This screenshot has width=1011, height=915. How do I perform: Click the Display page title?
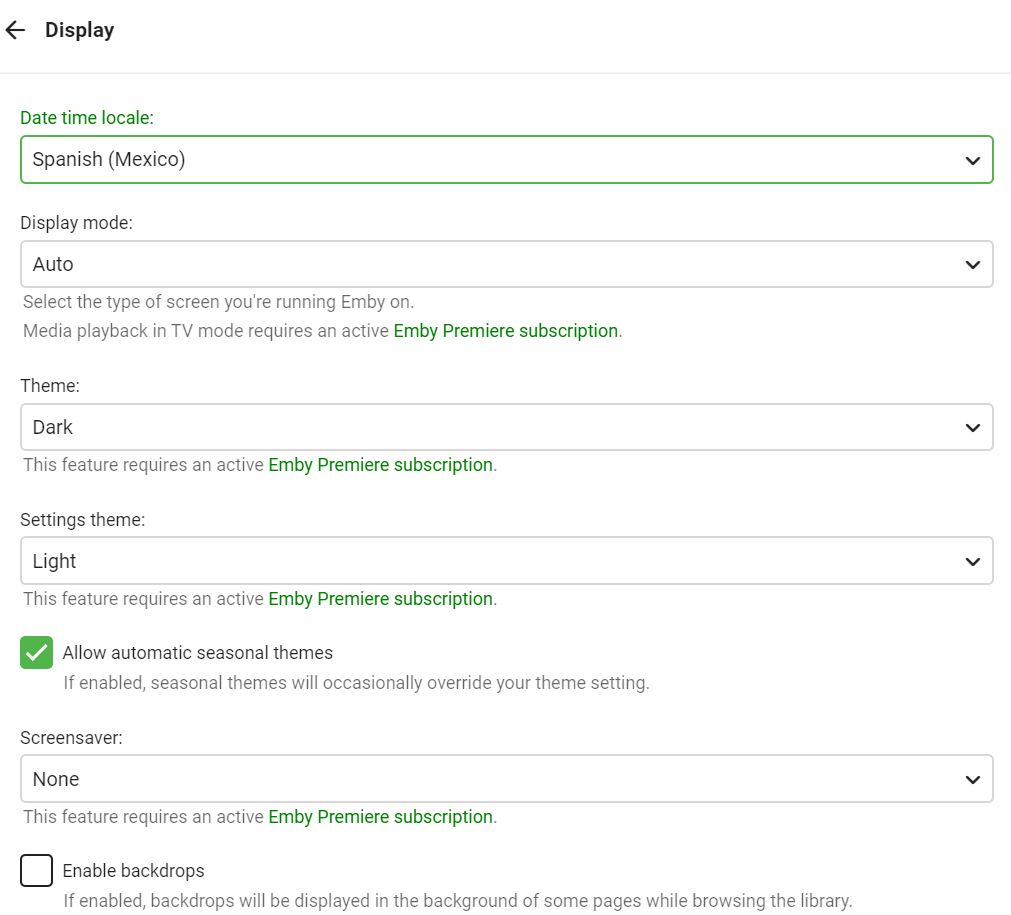pyautogui.click(x=79, y=30)
